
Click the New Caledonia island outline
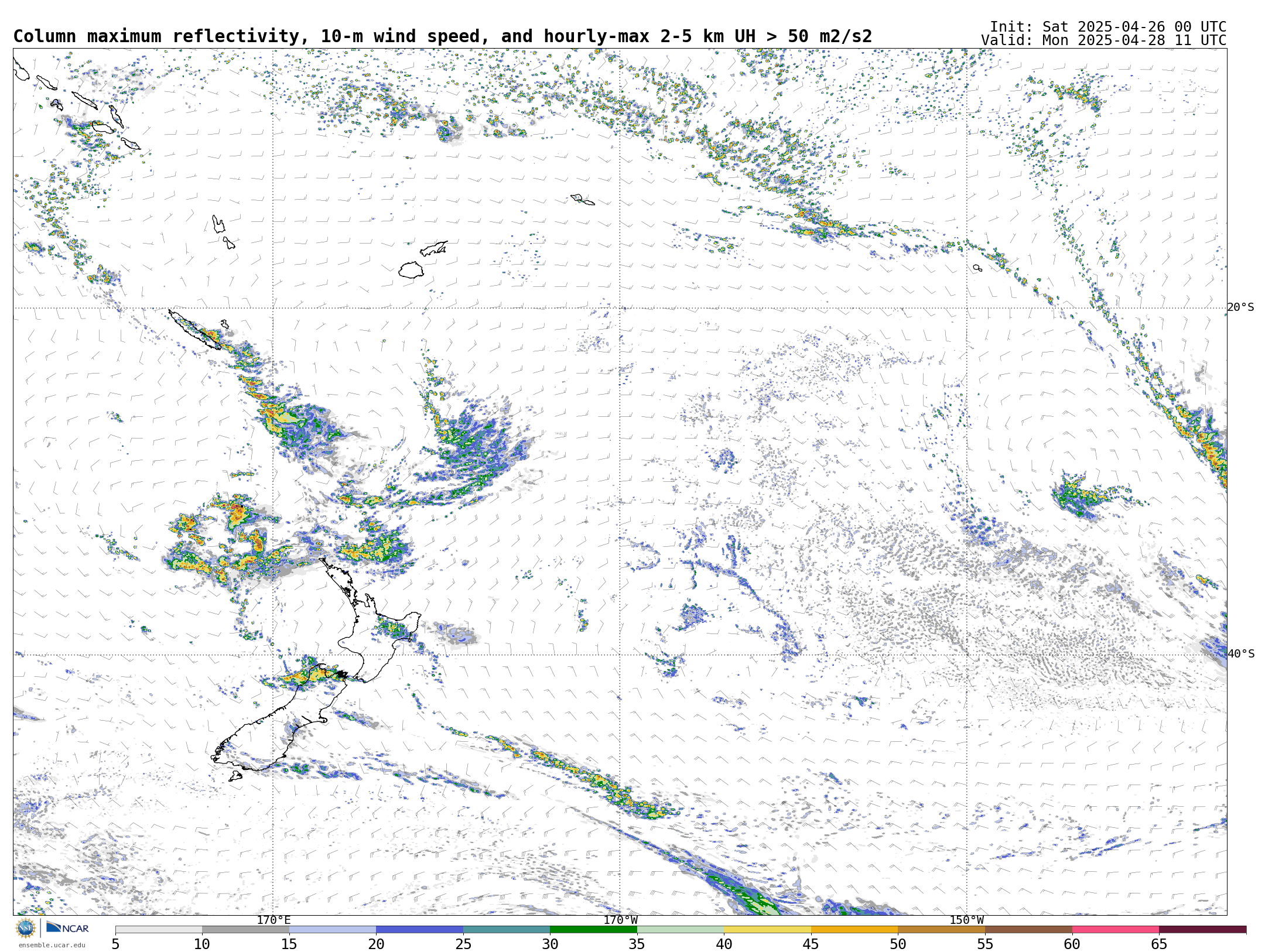coord(195,330)
